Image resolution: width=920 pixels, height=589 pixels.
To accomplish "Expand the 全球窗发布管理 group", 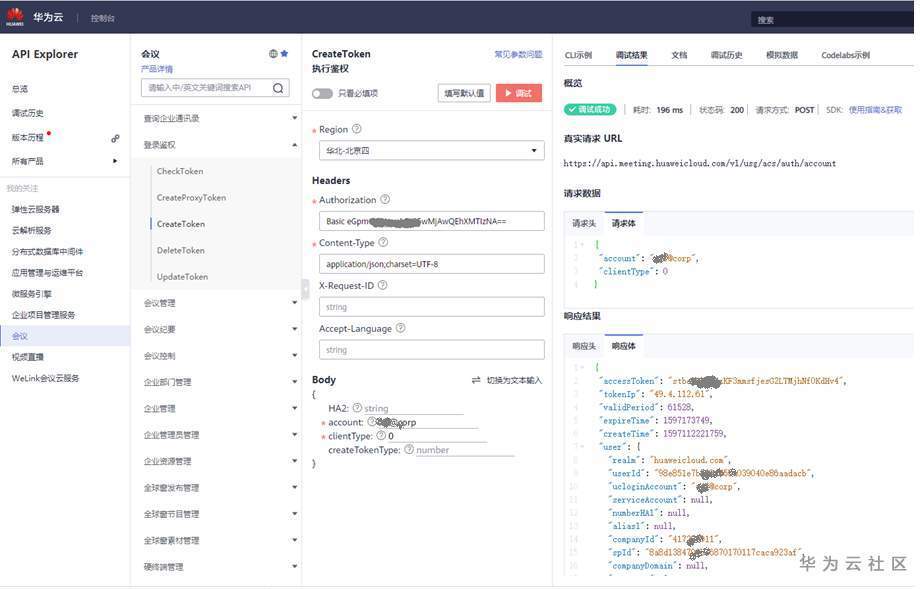I will (x=295, y=488).
